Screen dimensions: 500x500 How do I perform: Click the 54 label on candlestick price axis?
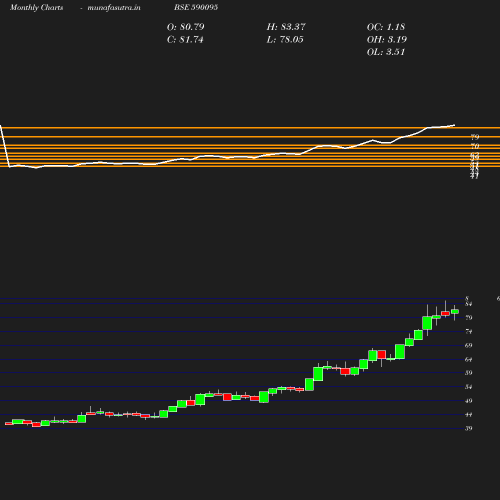[469, 387]
